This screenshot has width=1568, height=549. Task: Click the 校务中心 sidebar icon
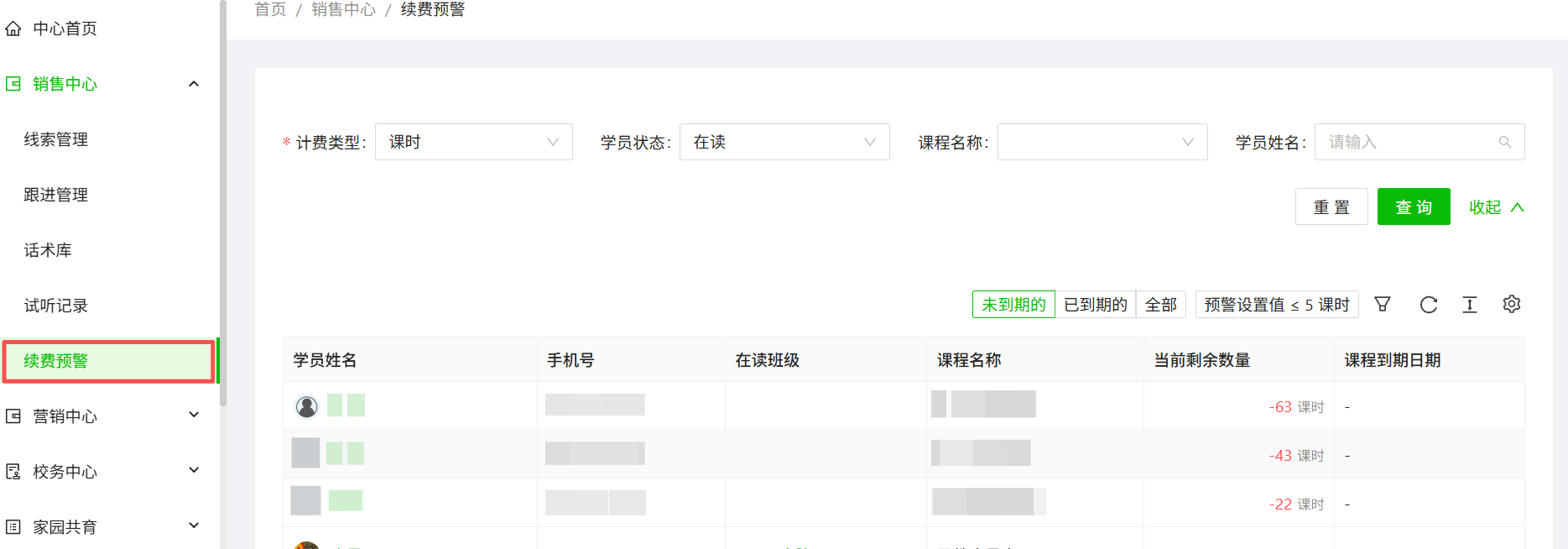pyautogui.click(x=13, y=472)
